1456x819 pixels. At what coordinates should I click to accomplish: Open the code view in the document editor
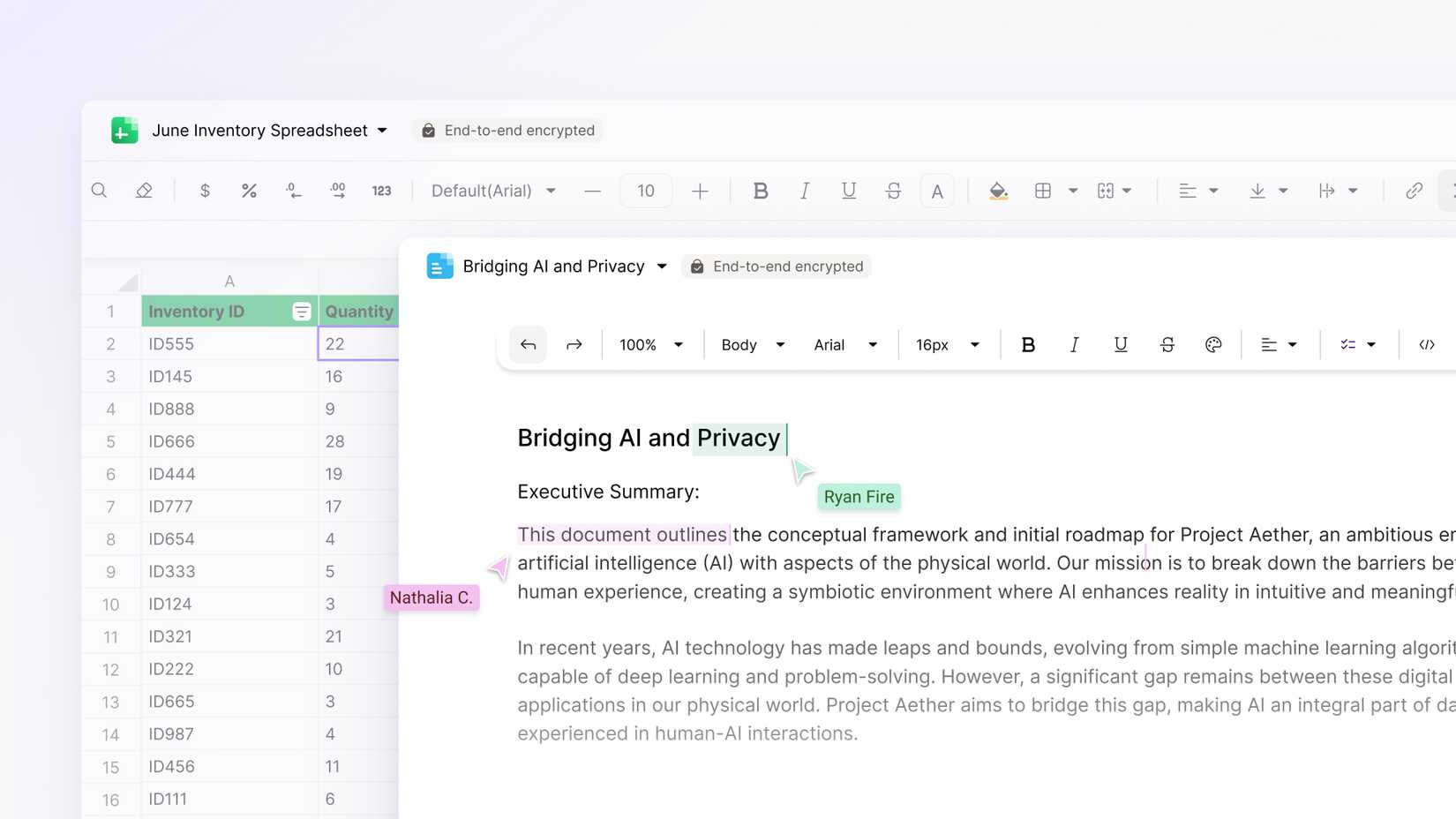click(x=1426, y=344)
